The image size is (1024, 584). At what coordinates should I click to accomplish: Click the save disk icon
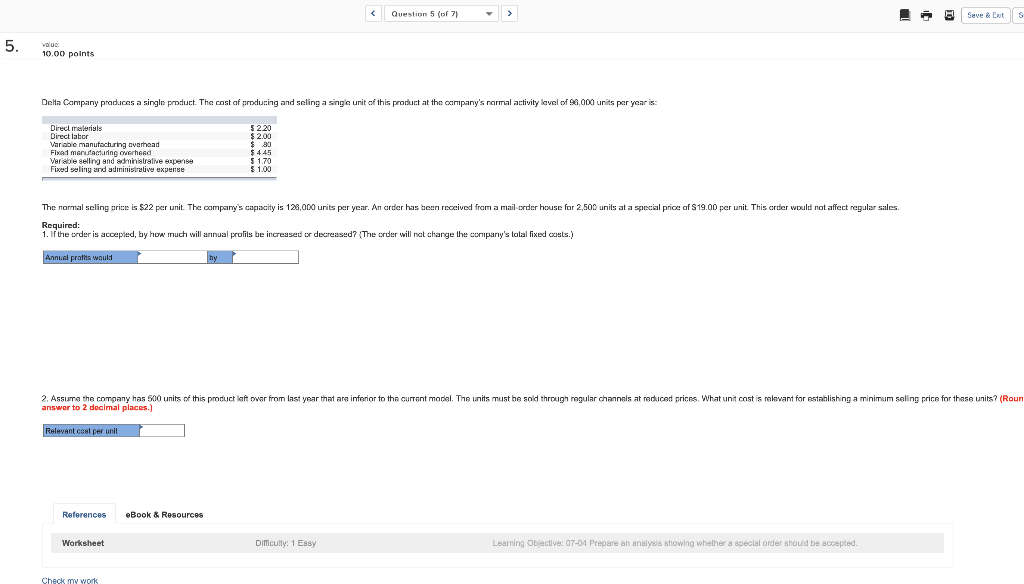tap(949, 15)
